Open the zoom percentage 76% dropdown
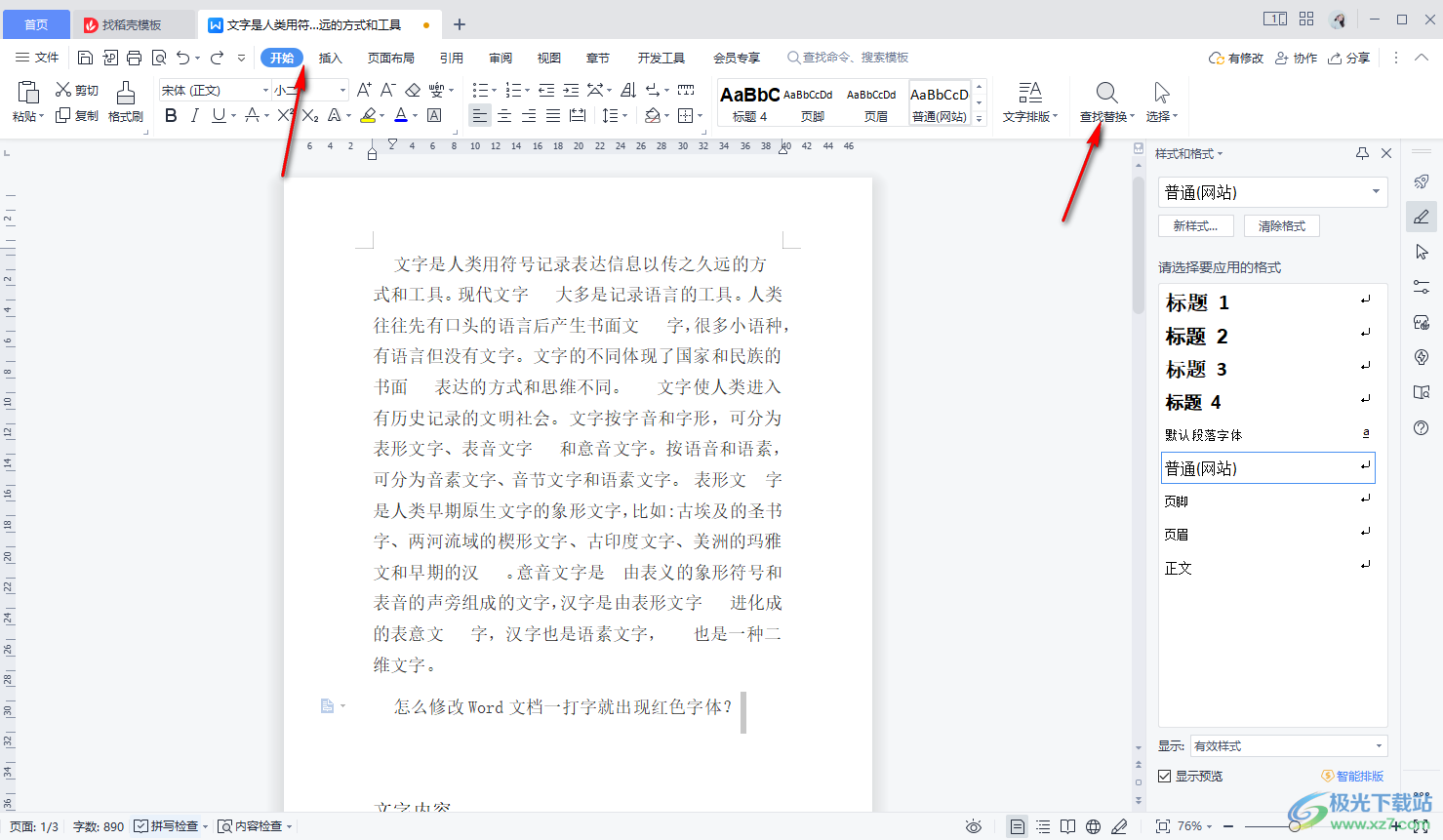Screen dimensions: 1443x840 point(1195,826)
